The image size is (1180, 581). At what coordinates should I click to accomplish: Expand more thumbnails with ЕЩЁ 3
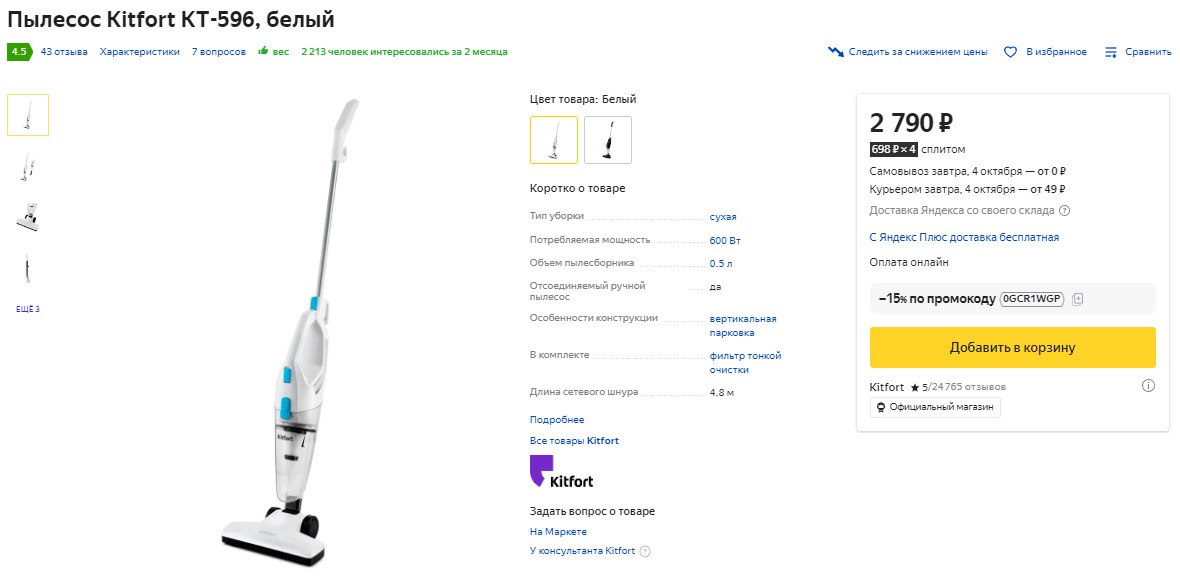[28, 309]
